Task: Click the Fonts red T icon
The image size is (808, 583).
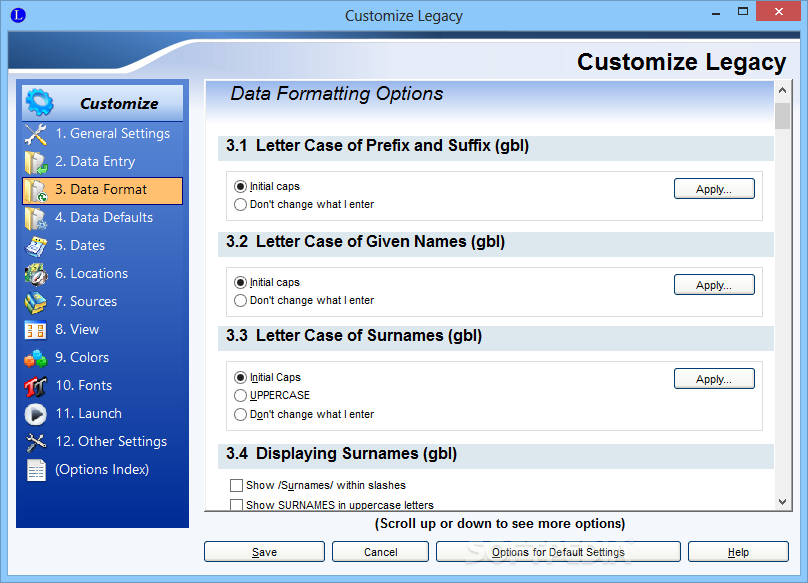Action: (36, 386)
